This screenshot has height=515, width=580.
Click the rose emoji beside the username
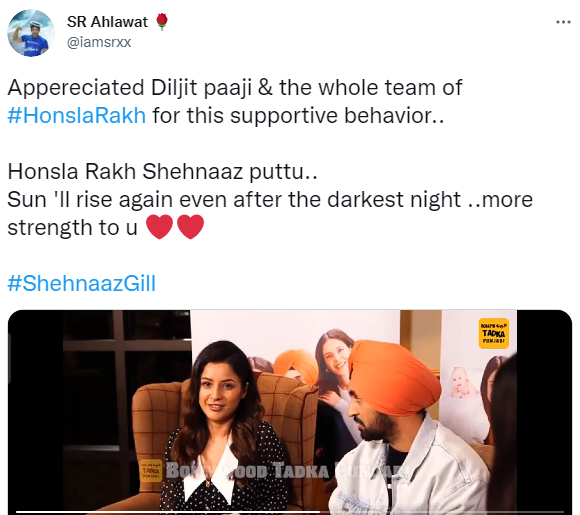162,22
